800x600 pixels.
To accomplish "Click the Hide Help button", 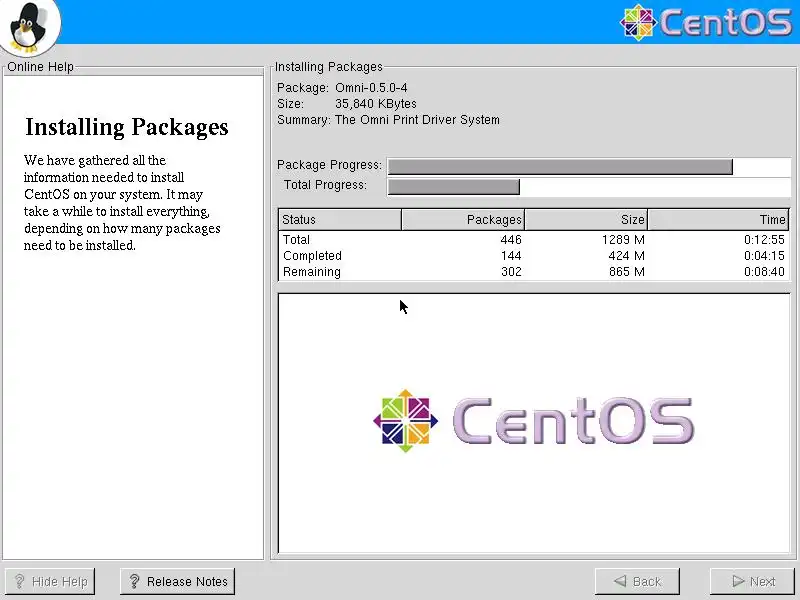I will pyautogui.click(x=49, y=581).
